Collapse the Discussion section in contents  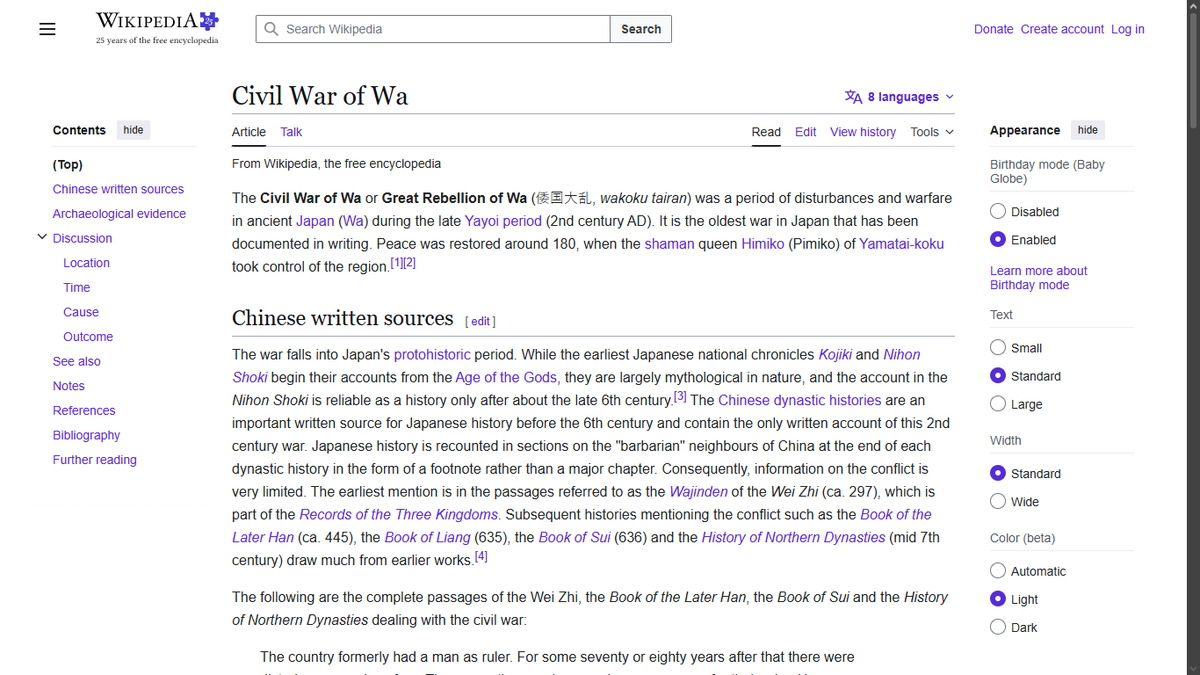[x=42, y=238]
